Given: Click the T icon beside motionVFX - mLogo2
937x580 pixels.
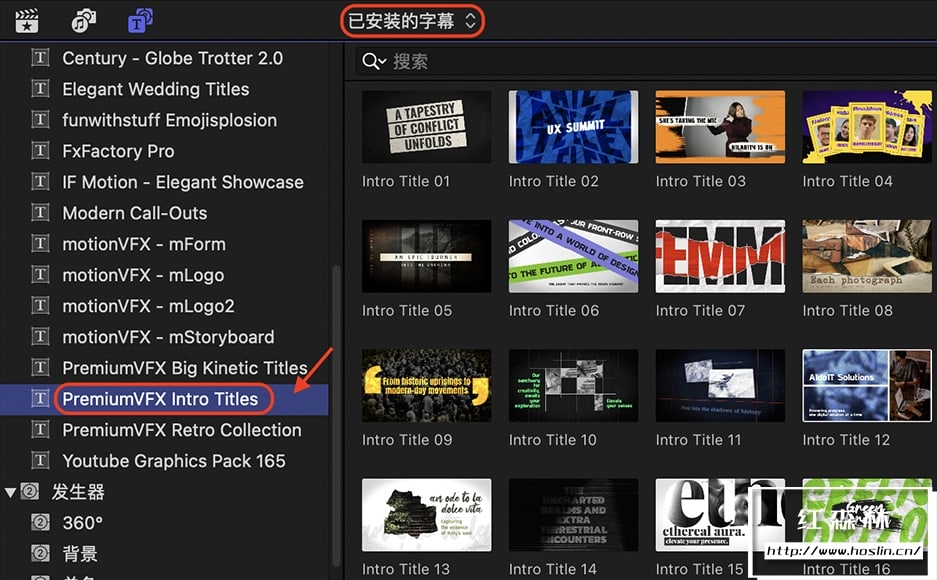Looking at the screenshot, I should (40, 306).
